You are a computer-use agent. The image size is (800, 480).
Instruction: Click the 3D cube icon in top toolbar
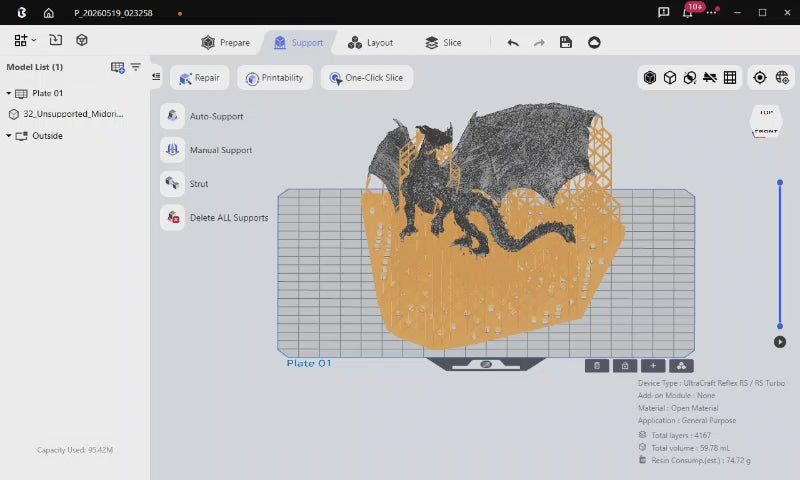pos(82,40)
